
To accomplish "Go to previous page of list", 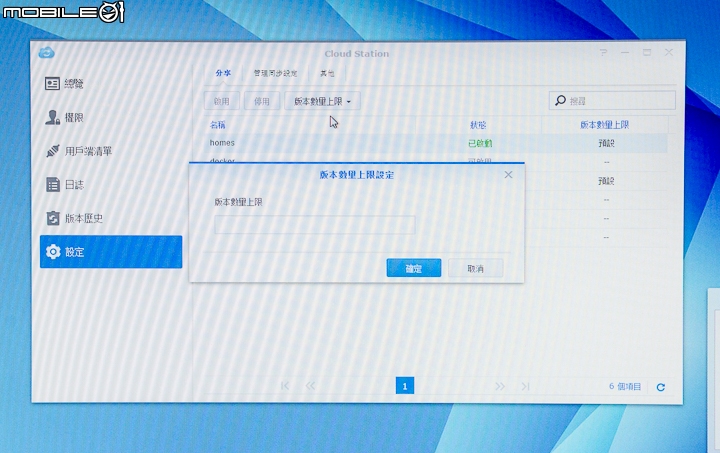I will [x=310, y=386].
